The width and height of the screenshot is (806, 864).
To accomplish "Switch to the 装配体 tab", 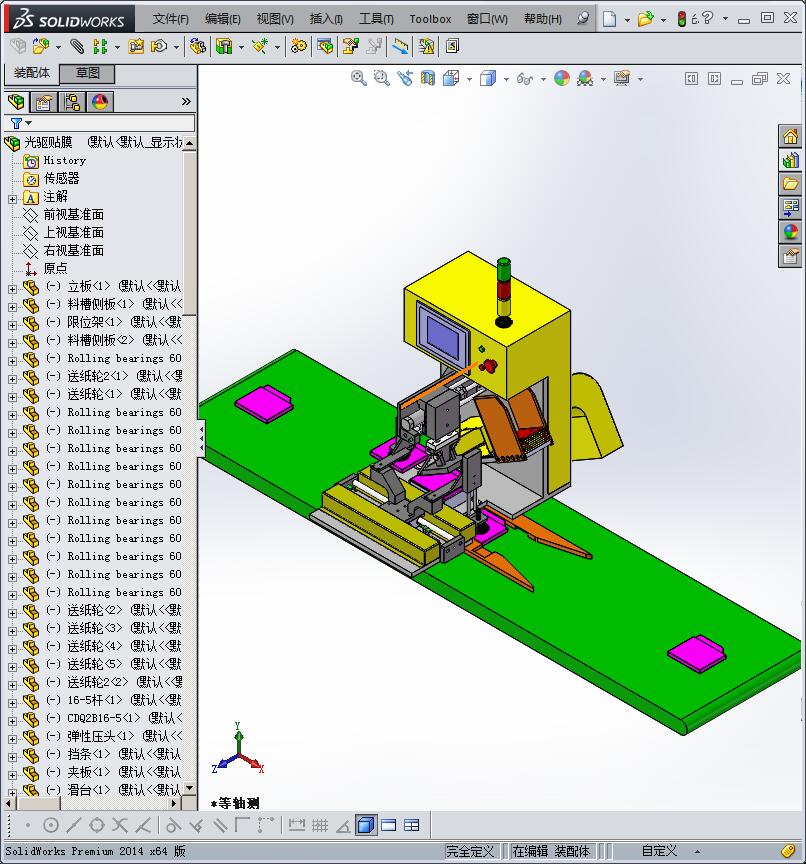I will point(31,73).
